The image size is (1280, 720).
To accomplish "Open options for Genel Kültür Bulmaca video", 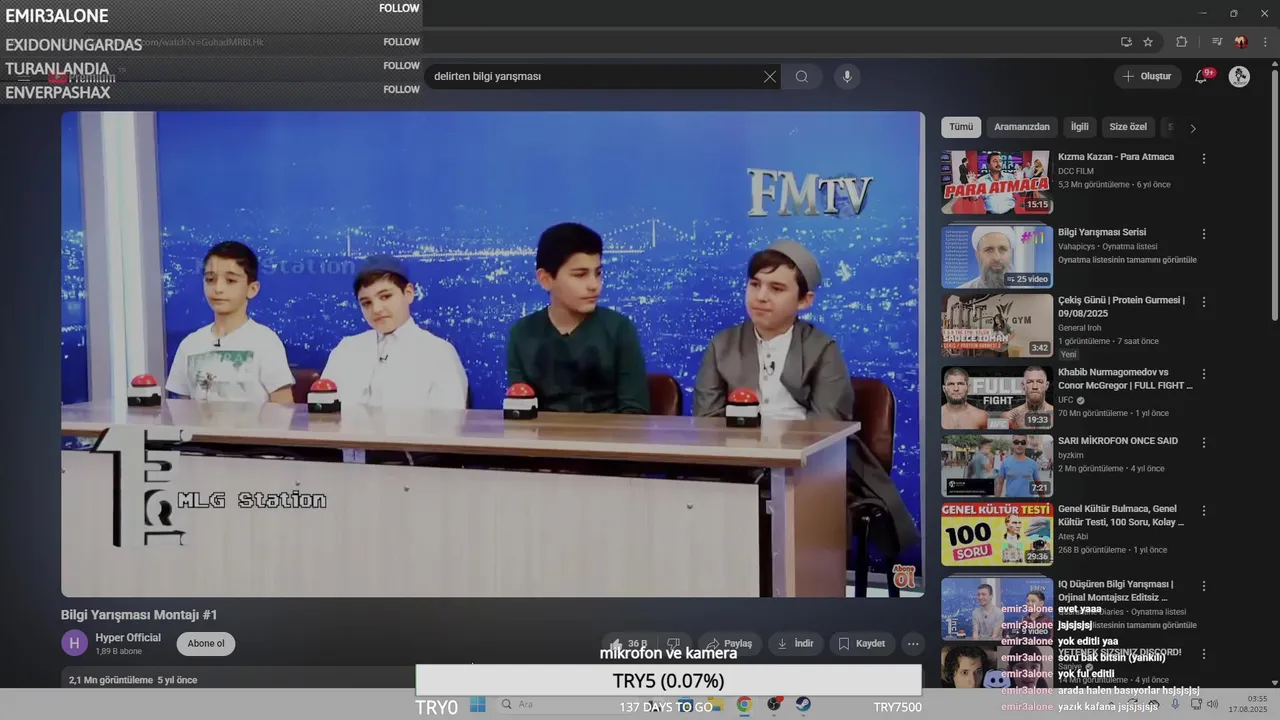I will (1204, 510).
